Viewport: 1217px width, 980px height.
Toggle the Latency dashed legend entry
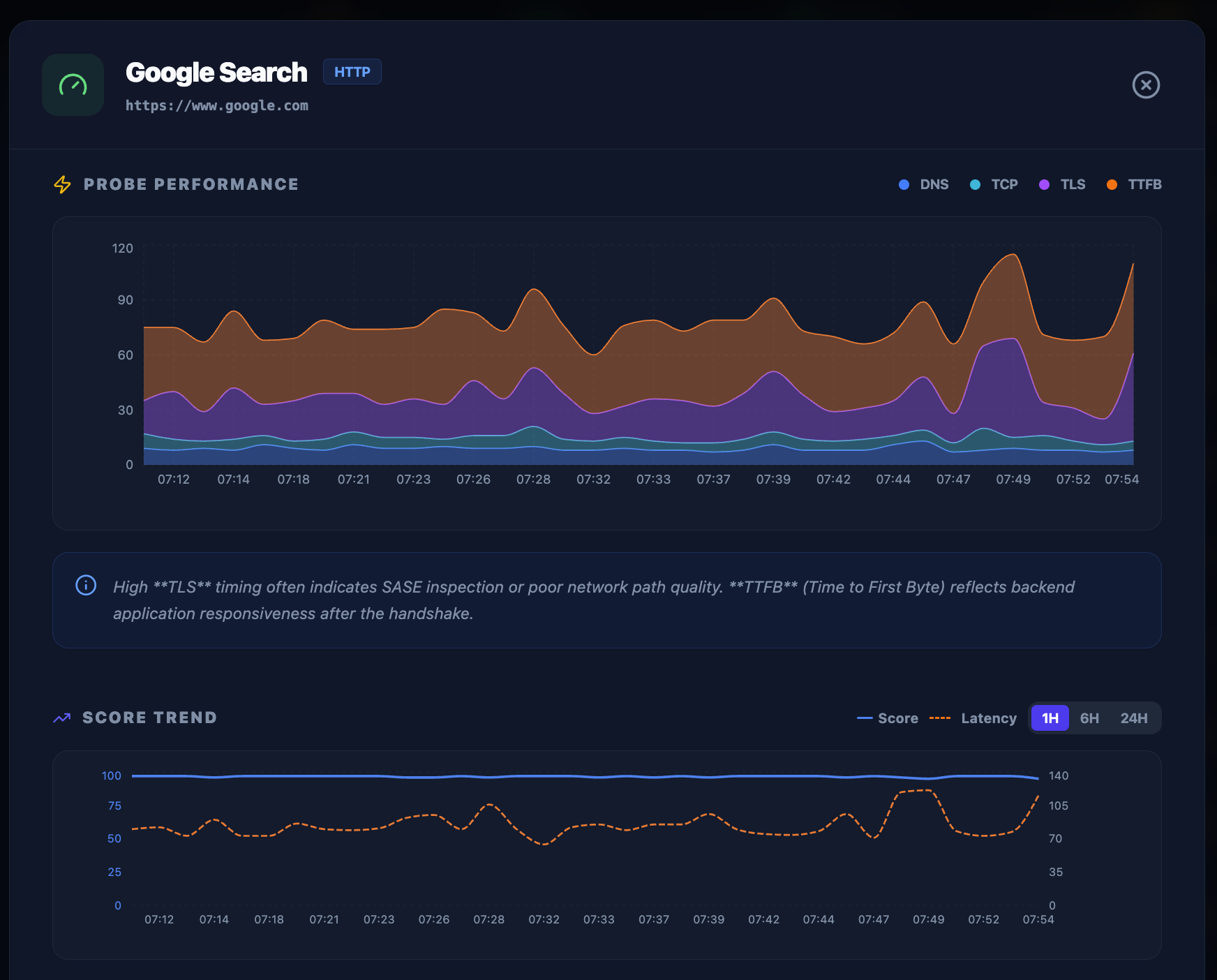coord(973,718)
